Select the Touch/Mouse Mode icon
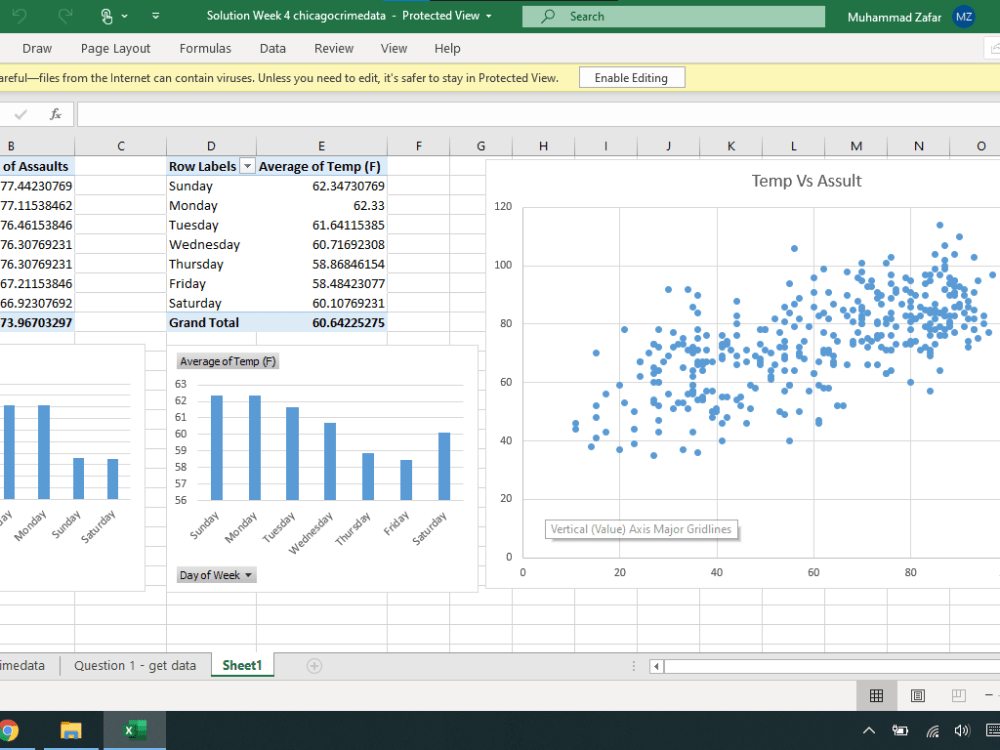The height and width of the screenshot is (750, 1000). [107, 15]
